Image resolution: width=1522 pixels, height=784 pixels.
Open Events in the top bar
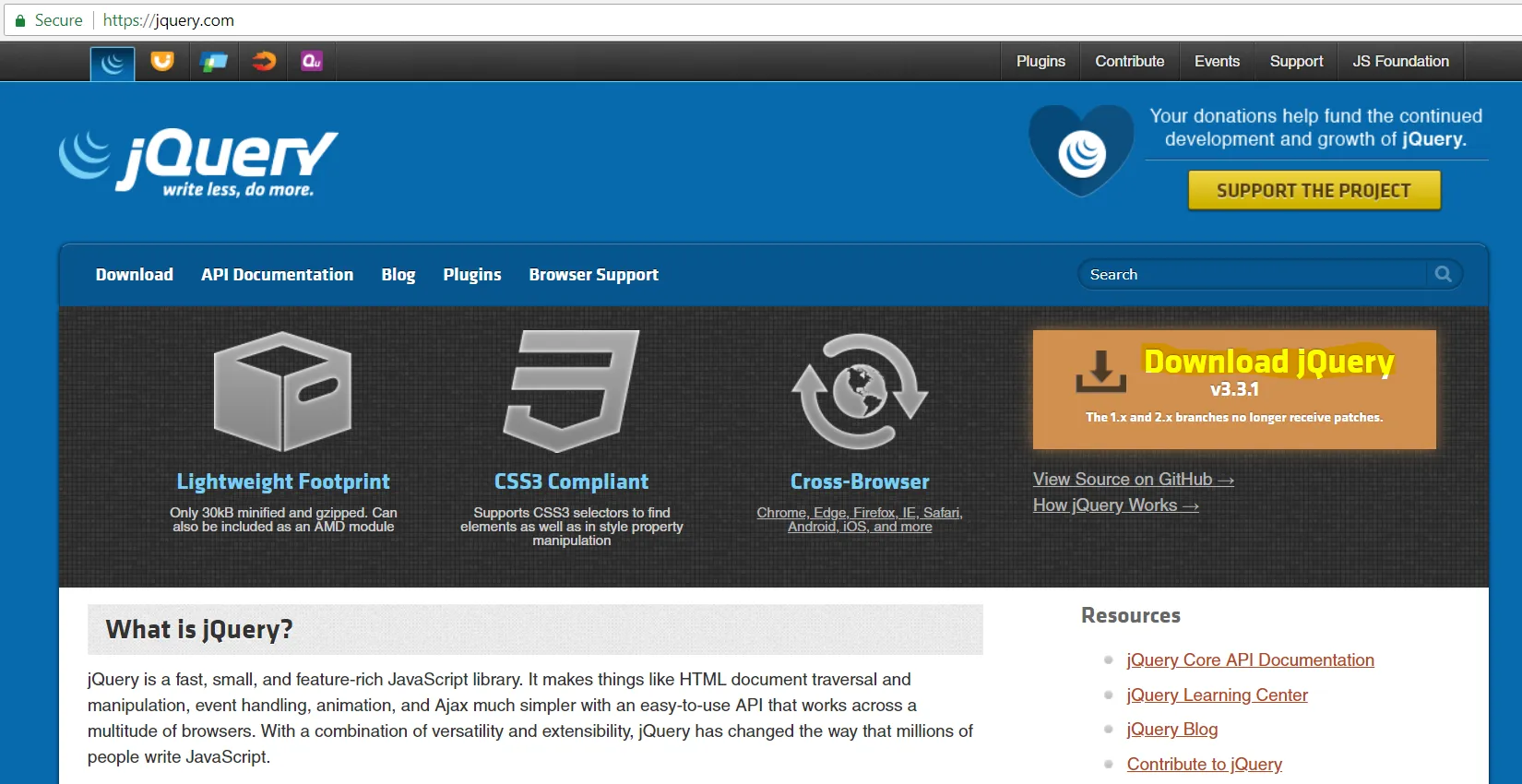pos(1217,61)
